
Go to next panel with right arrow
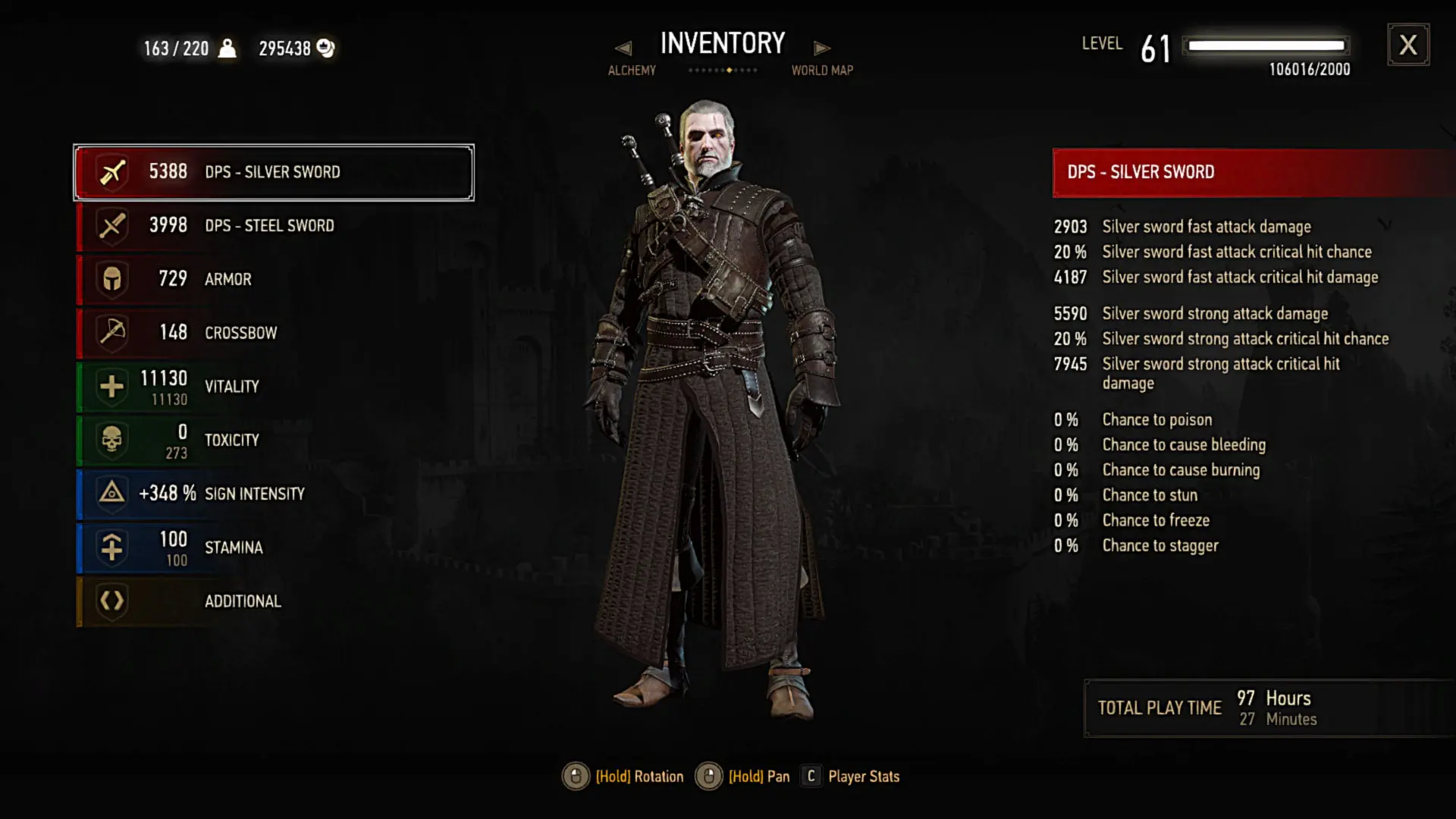(x=822, y=49)
